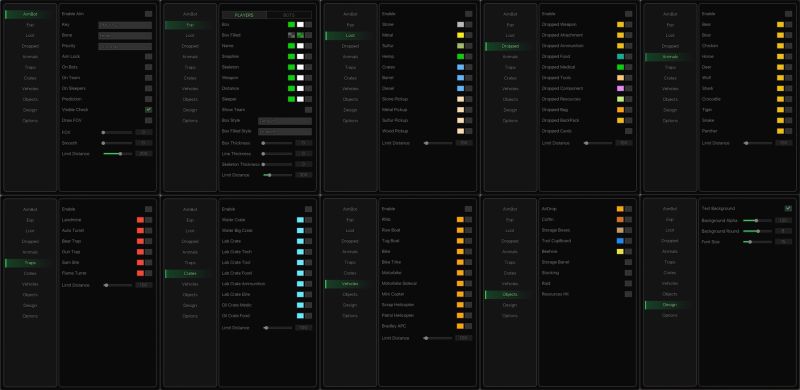The width and height of the screenshot is (800, 390).
Task: Open the Box Filled Style dropdown
Action: pyautogui.click(x=285, y=132)
